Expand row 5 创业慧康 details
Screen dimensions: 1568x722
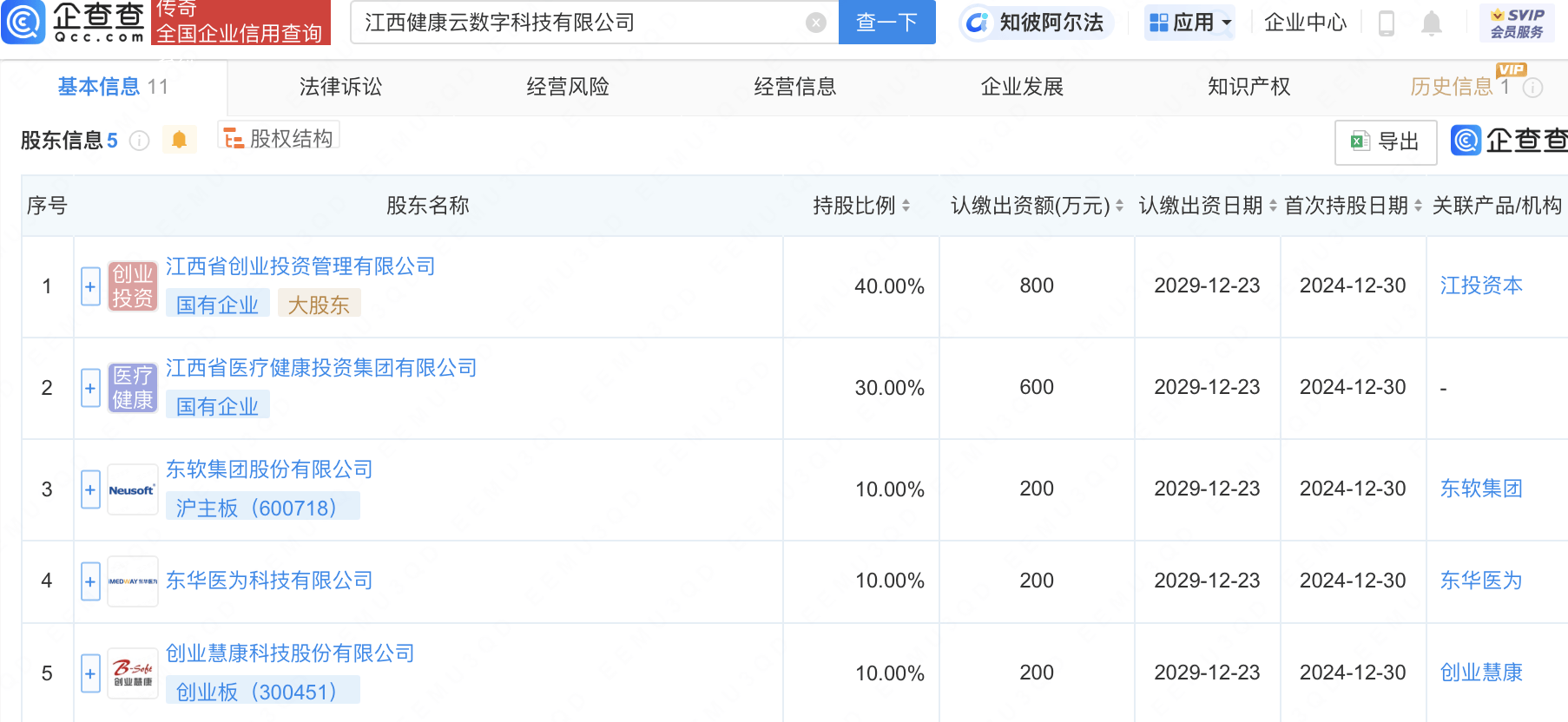[90, 673]
